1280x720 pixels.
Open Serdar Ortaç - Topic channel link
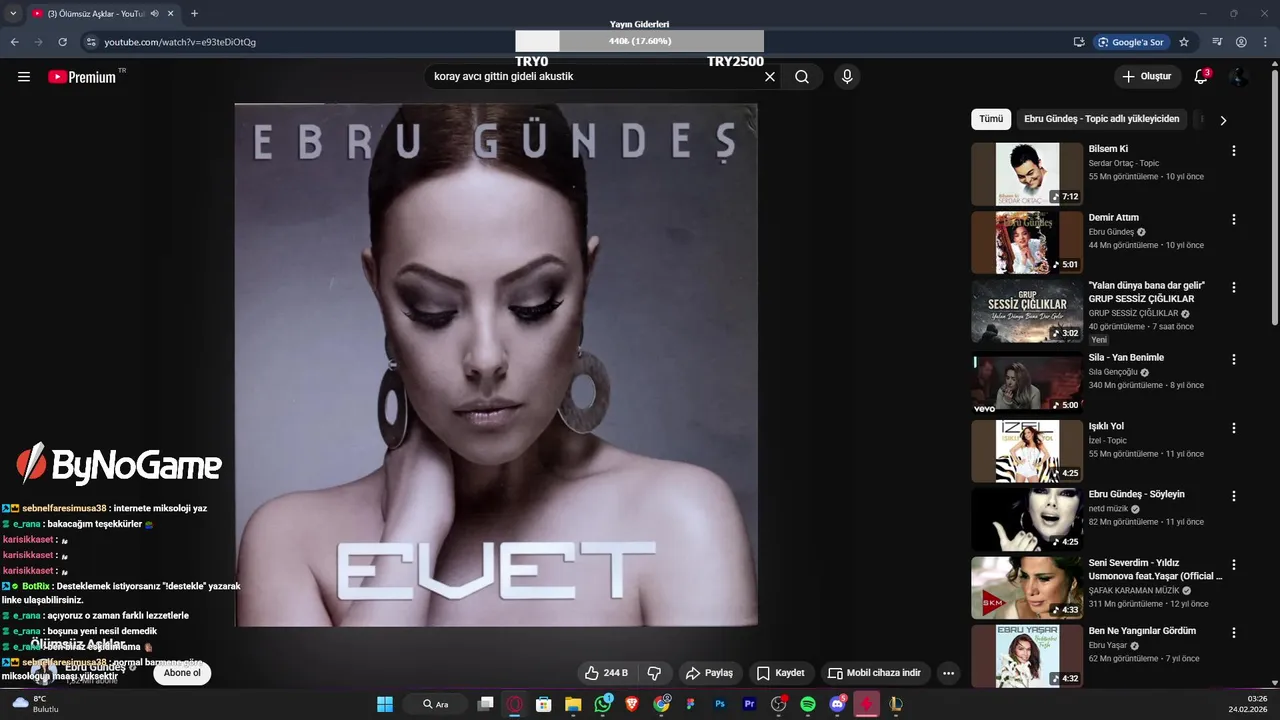point(1124,163)
